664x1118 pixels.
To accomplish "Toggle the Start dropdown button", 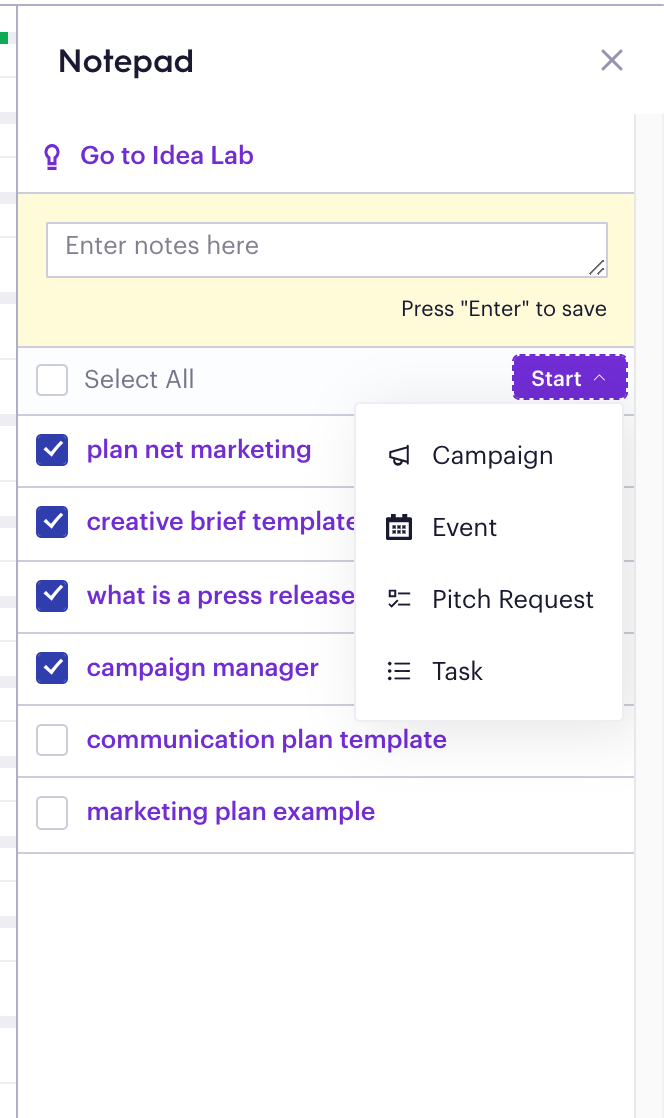I will (570, 378).
